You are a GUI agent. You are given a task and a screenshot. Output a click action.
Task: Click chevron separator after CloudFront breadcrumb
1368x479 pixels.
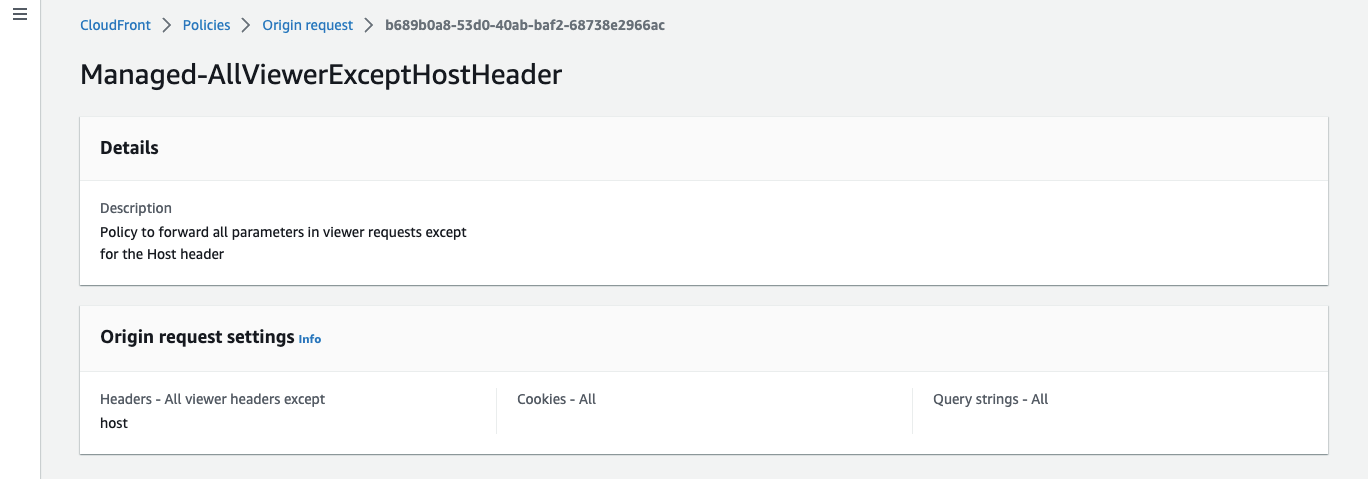coord(167,25)
